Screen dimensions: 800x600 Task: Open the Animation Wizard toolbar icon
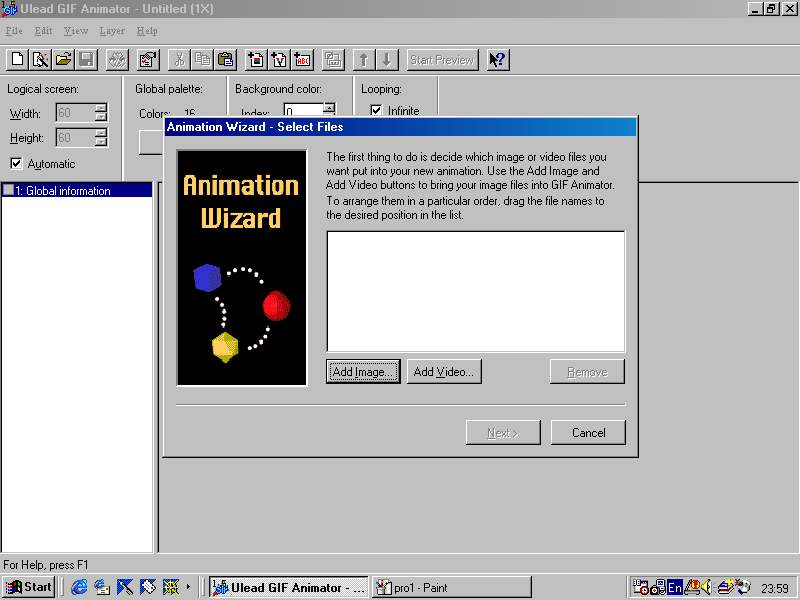pyautogui.click(x=40, y=59)
